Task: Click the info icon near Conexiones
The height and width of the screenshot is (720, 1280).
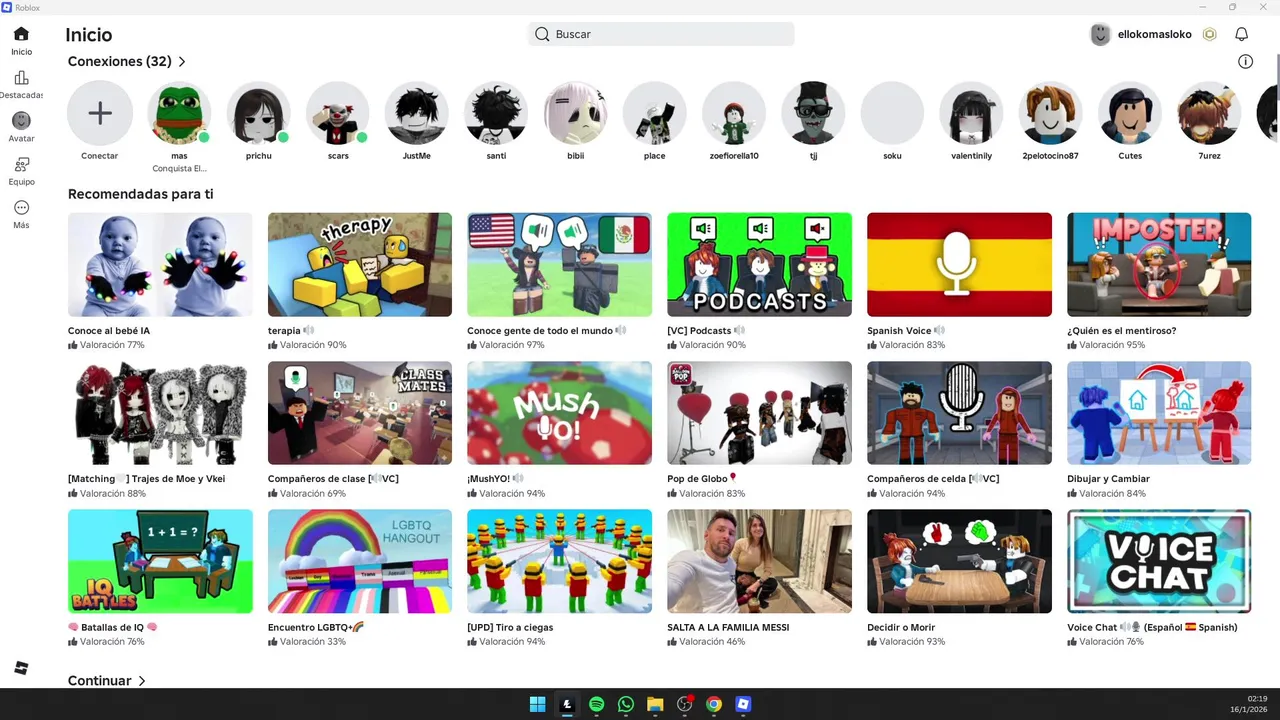Action: (1245, 61)
